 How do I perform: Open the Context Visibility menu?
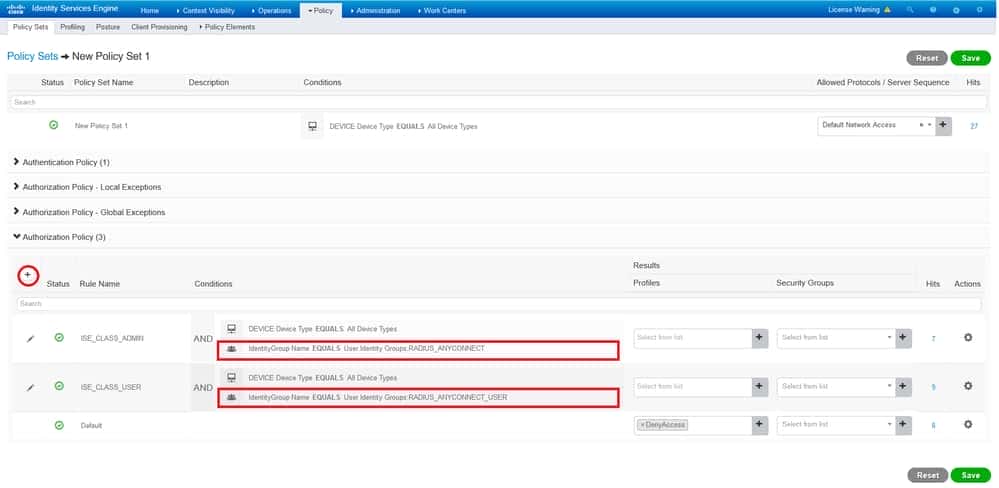(x=205, y=11)
